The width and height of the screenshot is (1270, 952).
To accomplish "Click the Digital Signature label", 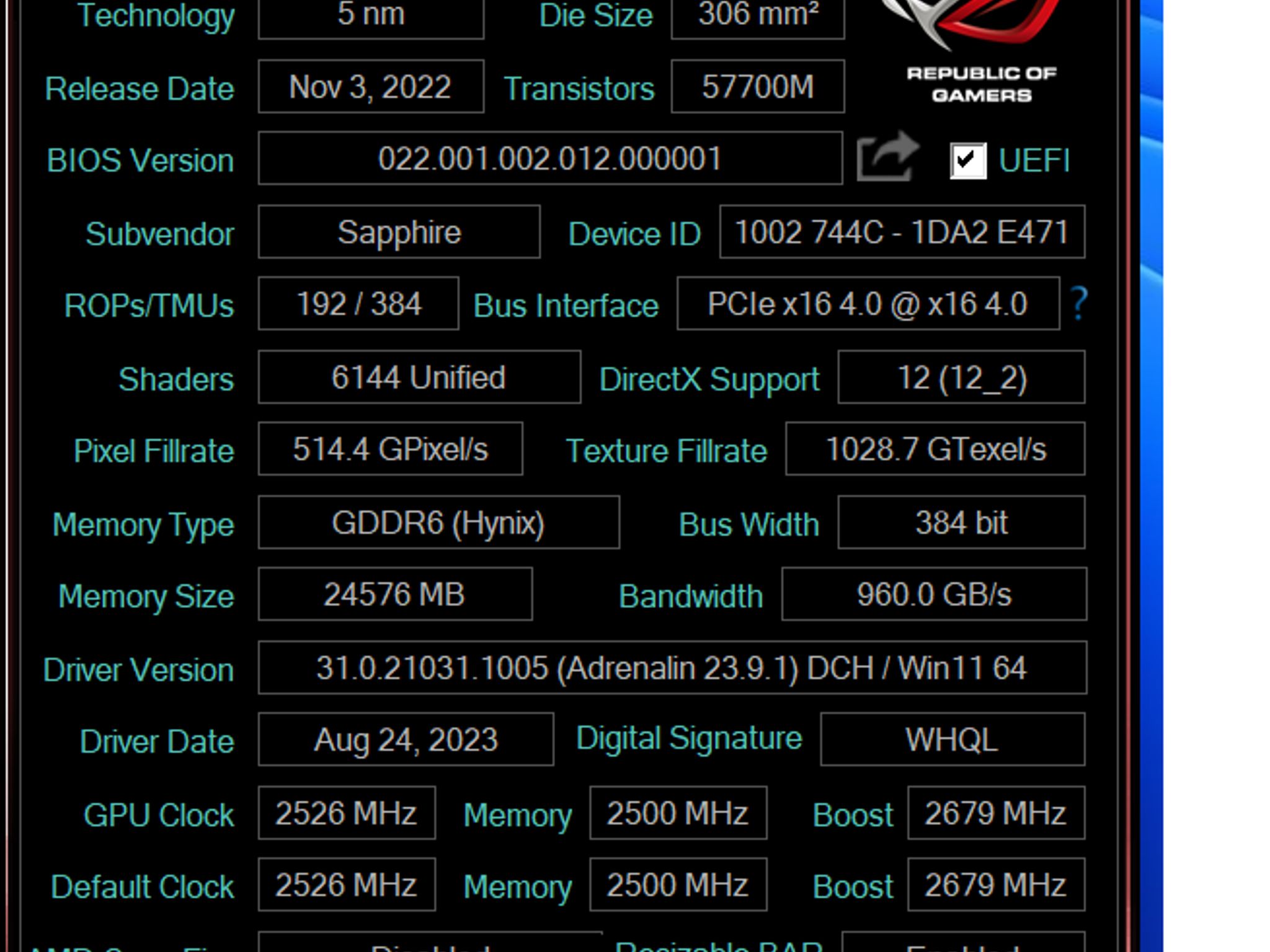I will 689,739.
